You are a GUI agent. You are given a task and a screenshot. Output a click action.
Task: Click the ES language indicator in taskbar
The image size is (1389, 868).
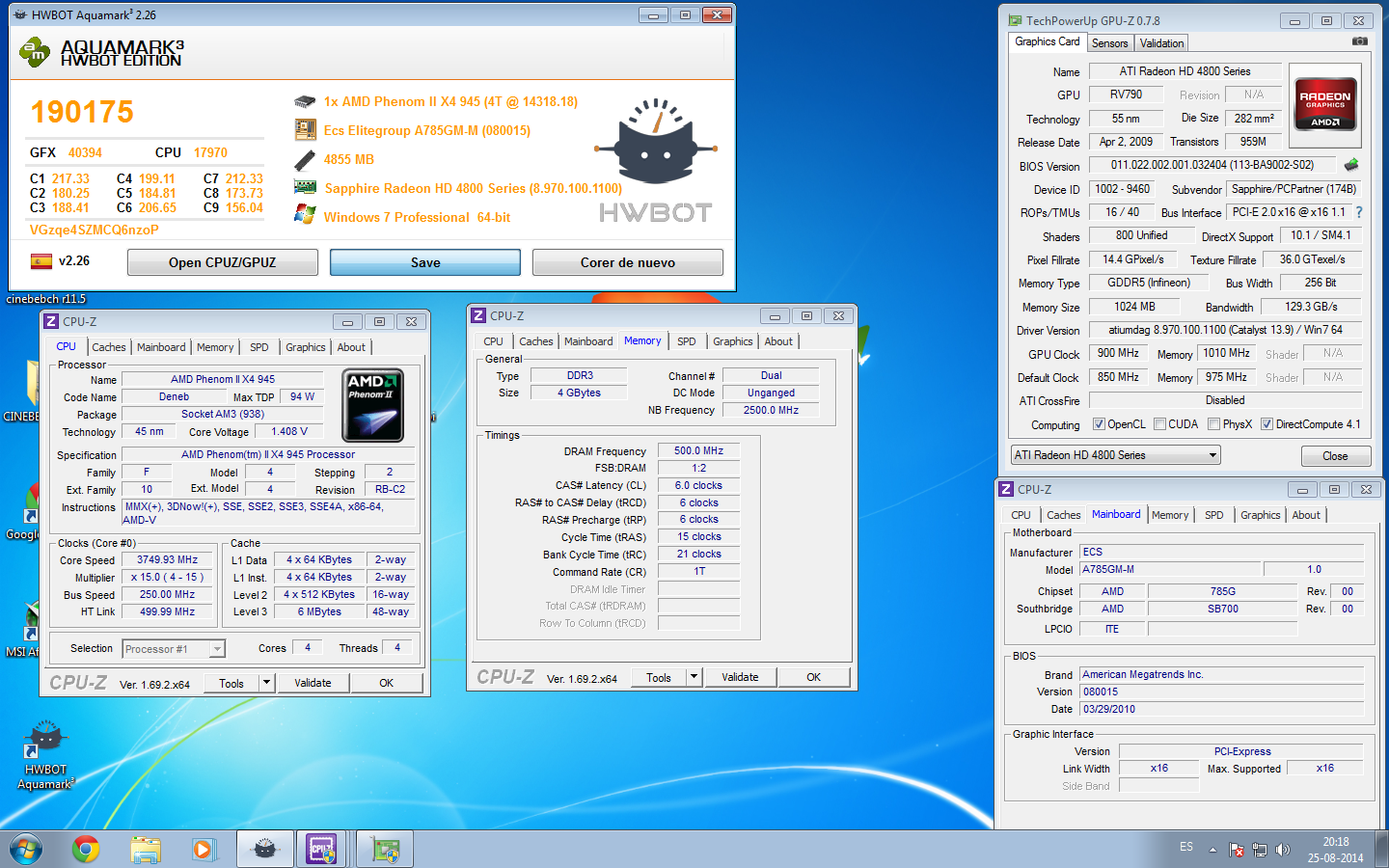[1186, 847]
